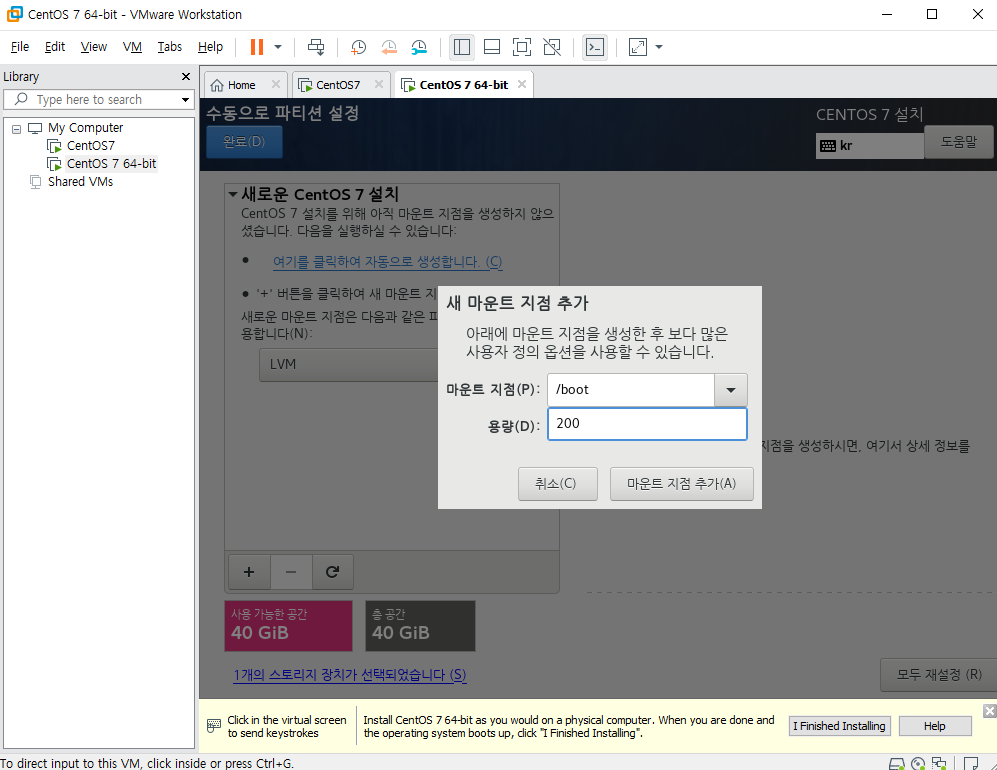Close the install hint bar
Image resolution: width=997 pixels, height=770 pixels.
click(989, 711)
